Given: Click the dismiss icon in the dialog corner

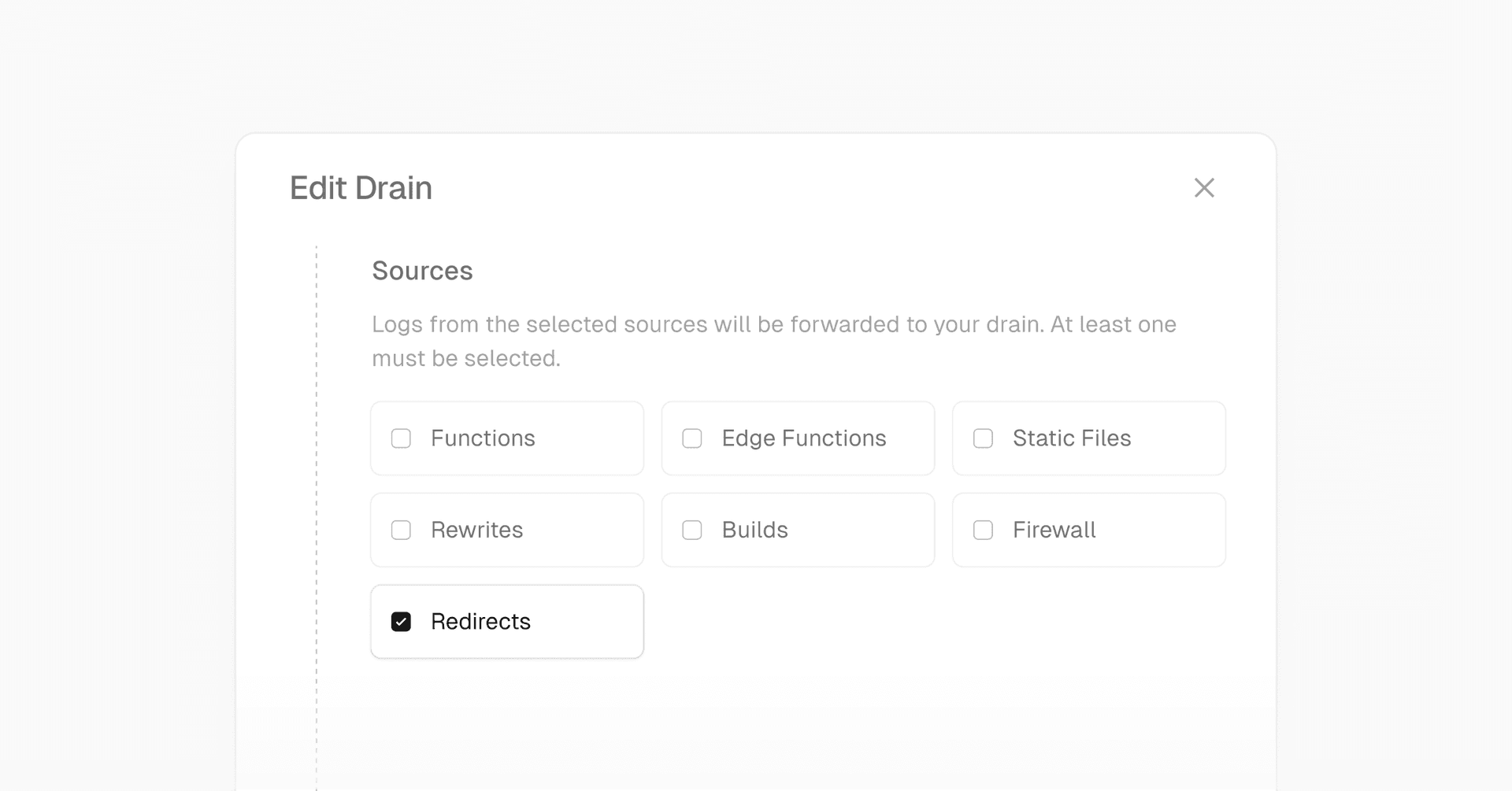Looking at the screenshot, I should pos(1205,187).
